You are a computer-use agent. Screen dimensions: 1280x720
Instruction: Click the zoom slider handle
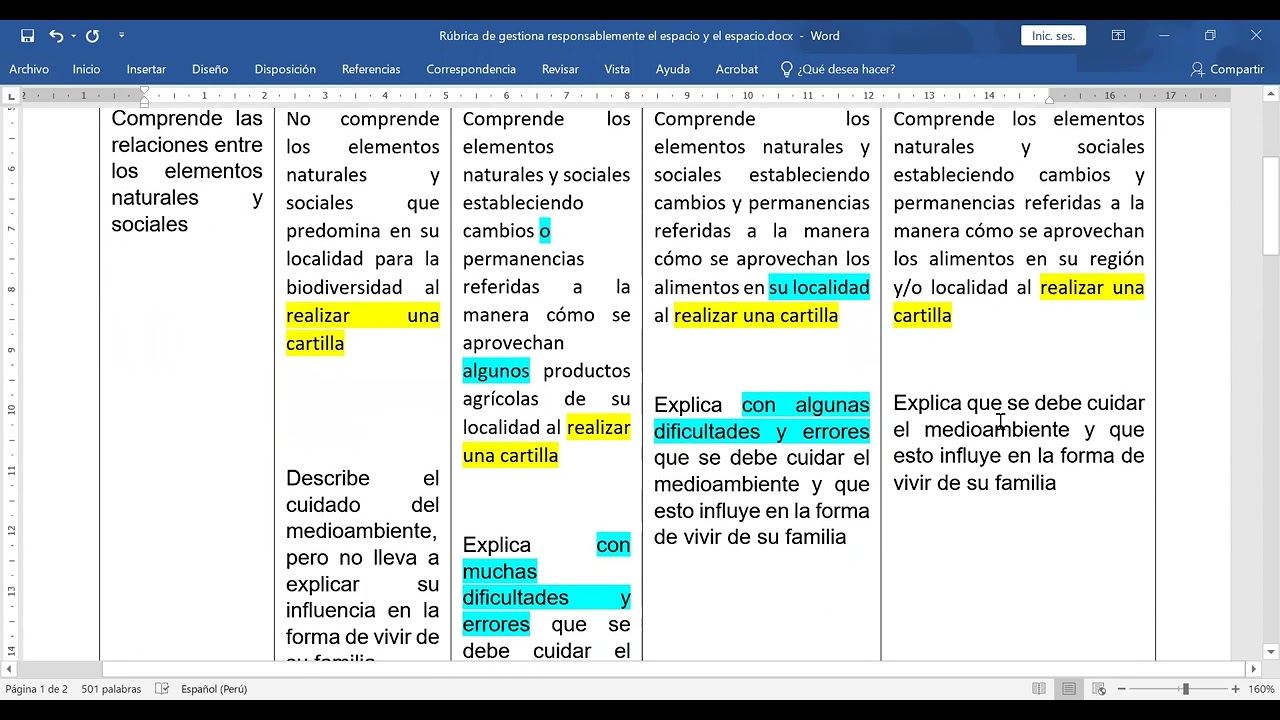(1185, 689)
